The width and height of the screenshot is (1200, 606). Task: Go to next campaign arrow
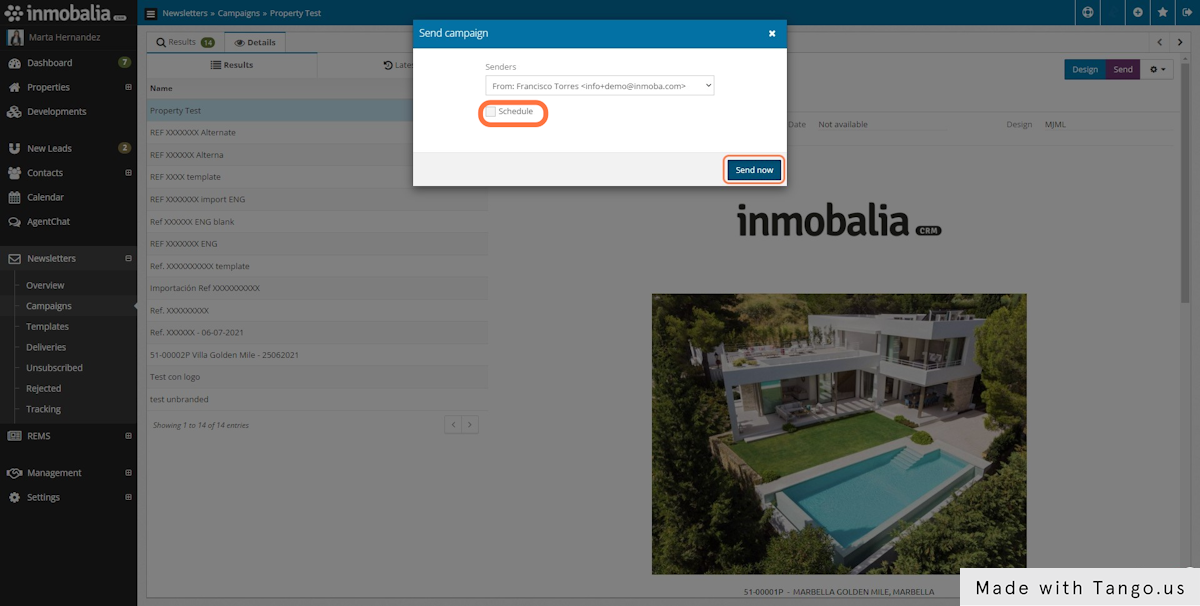(x=1186, y=42)
